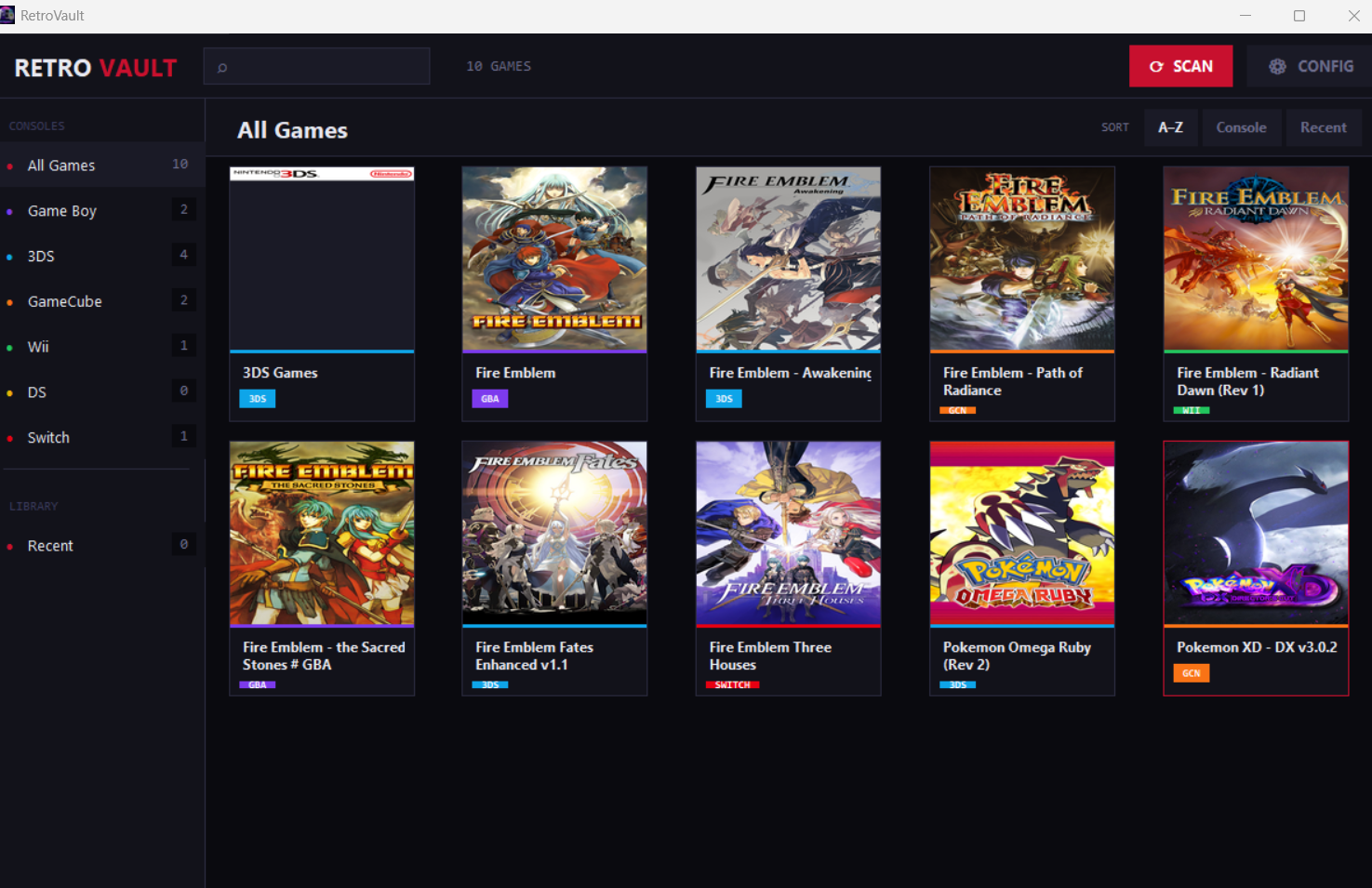Click the RetroVault app icon in title bar
Screen dimensions: 1372x888
7,15
